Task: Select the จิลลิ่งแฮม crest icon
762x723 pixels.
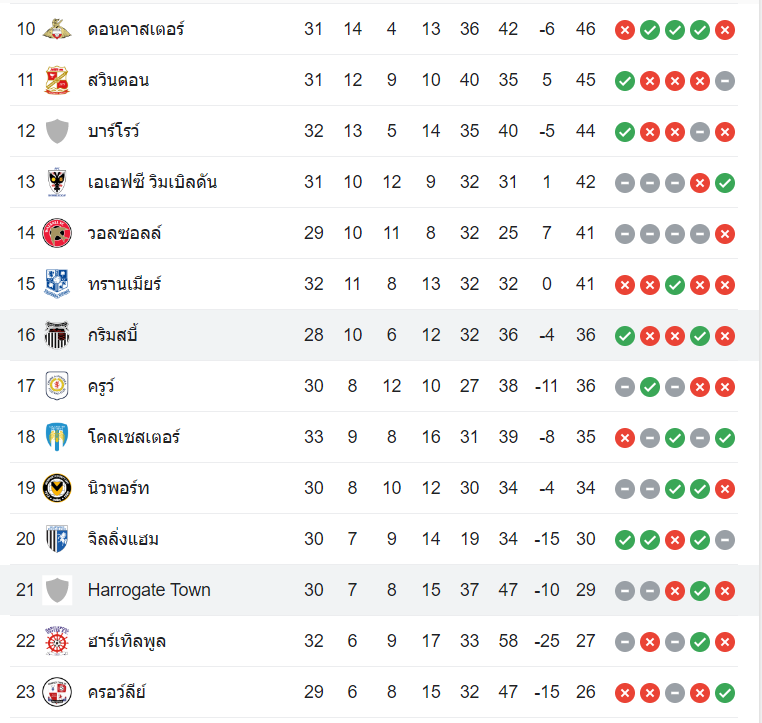Action: (x=57, y=539)
